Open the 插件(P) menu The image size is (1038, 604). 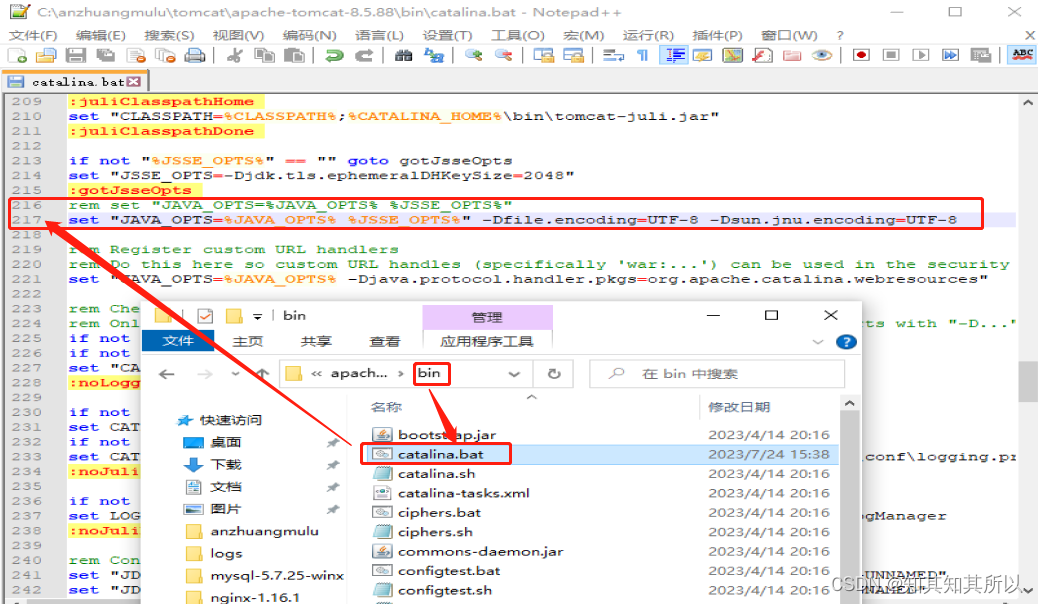pos(717,35)
